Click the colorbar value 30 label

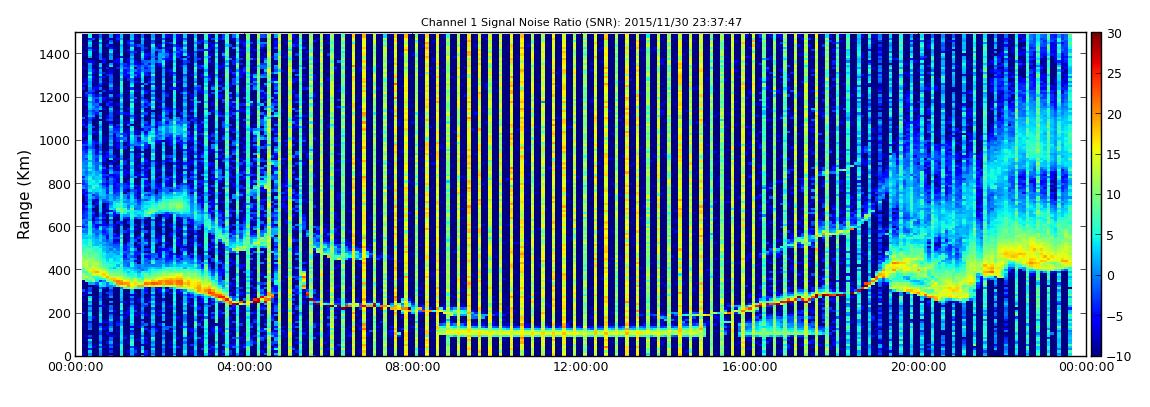point(1115,34)
